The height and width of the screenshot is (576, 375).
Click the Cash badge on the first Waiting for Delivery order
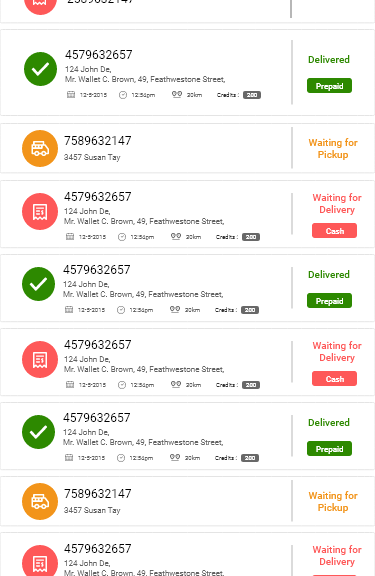[x=334, y=231]
